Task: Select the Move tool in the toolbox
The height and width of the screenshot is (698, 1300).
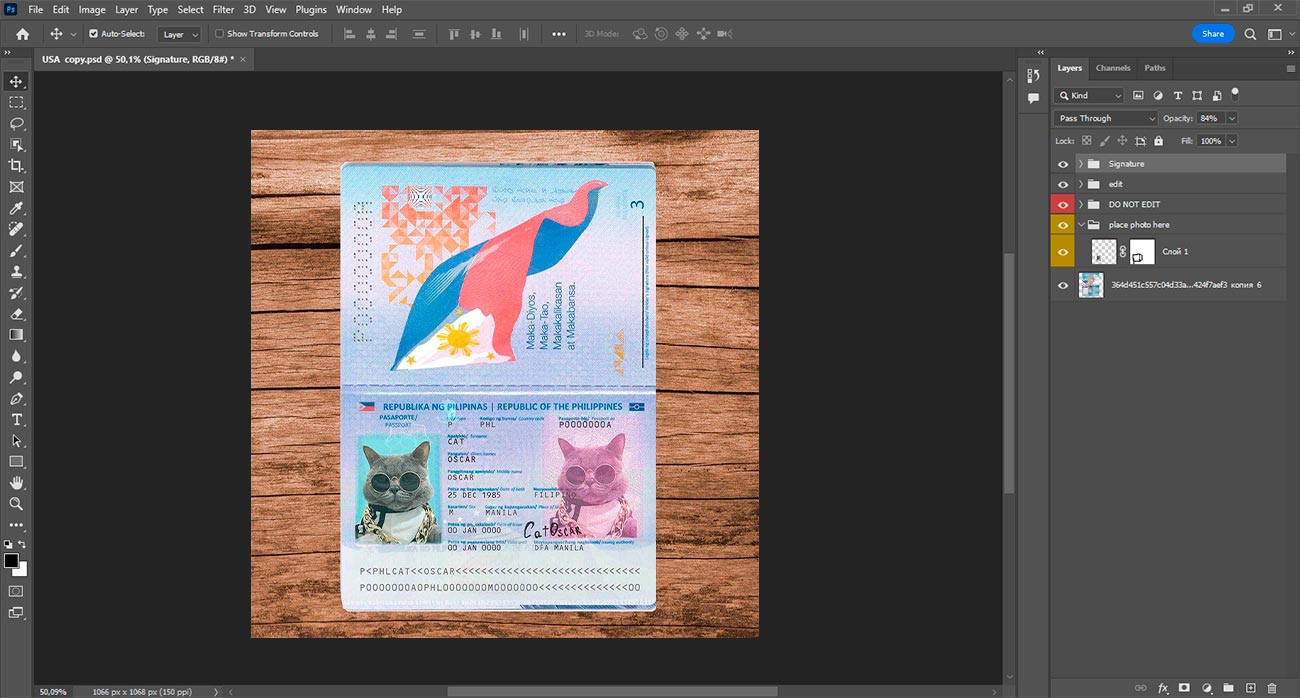Action: 16,81
